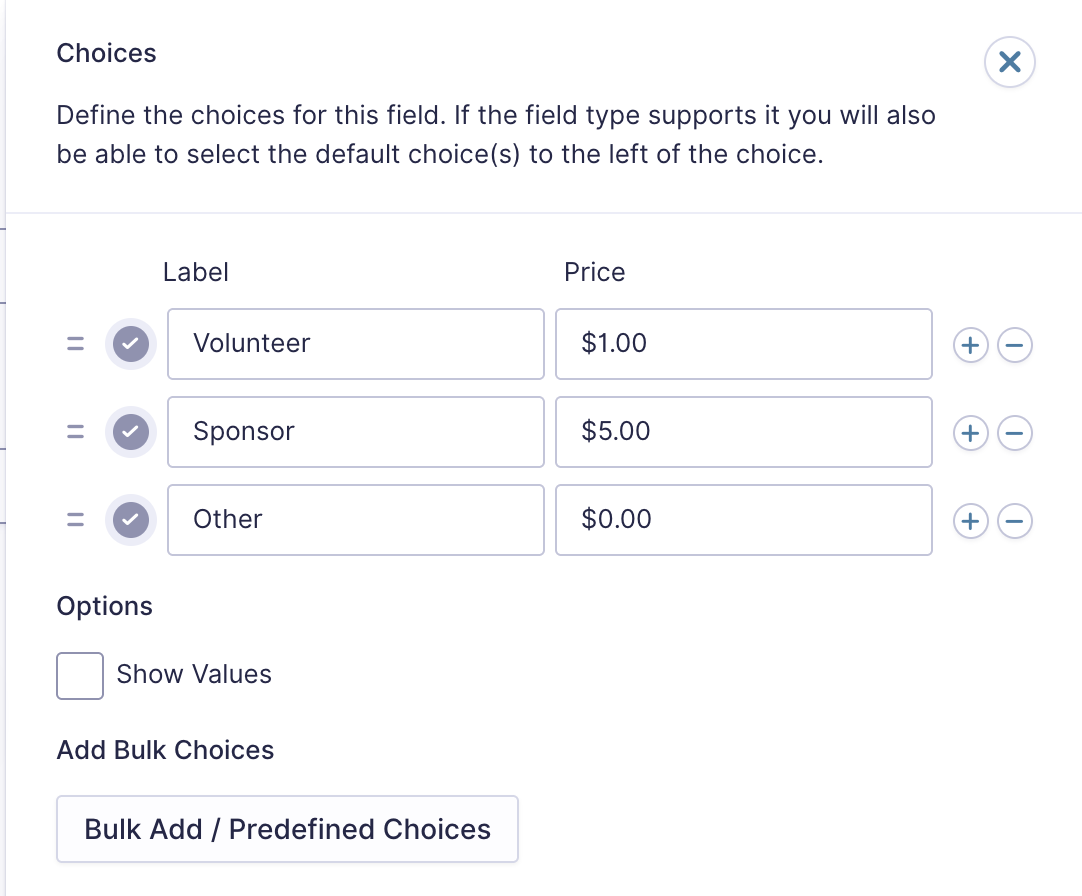1082x896 pixels.
Task: Toggle default selection for Volunteer
Action: coord(130,344)
